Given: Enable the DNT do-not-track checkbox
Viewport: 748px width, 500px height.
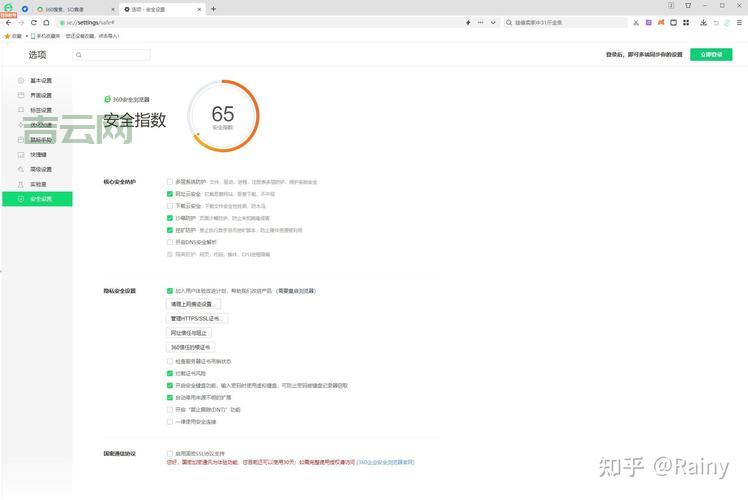Looking at the screenshot, I should pyautogui.click(x=170, y=410).
